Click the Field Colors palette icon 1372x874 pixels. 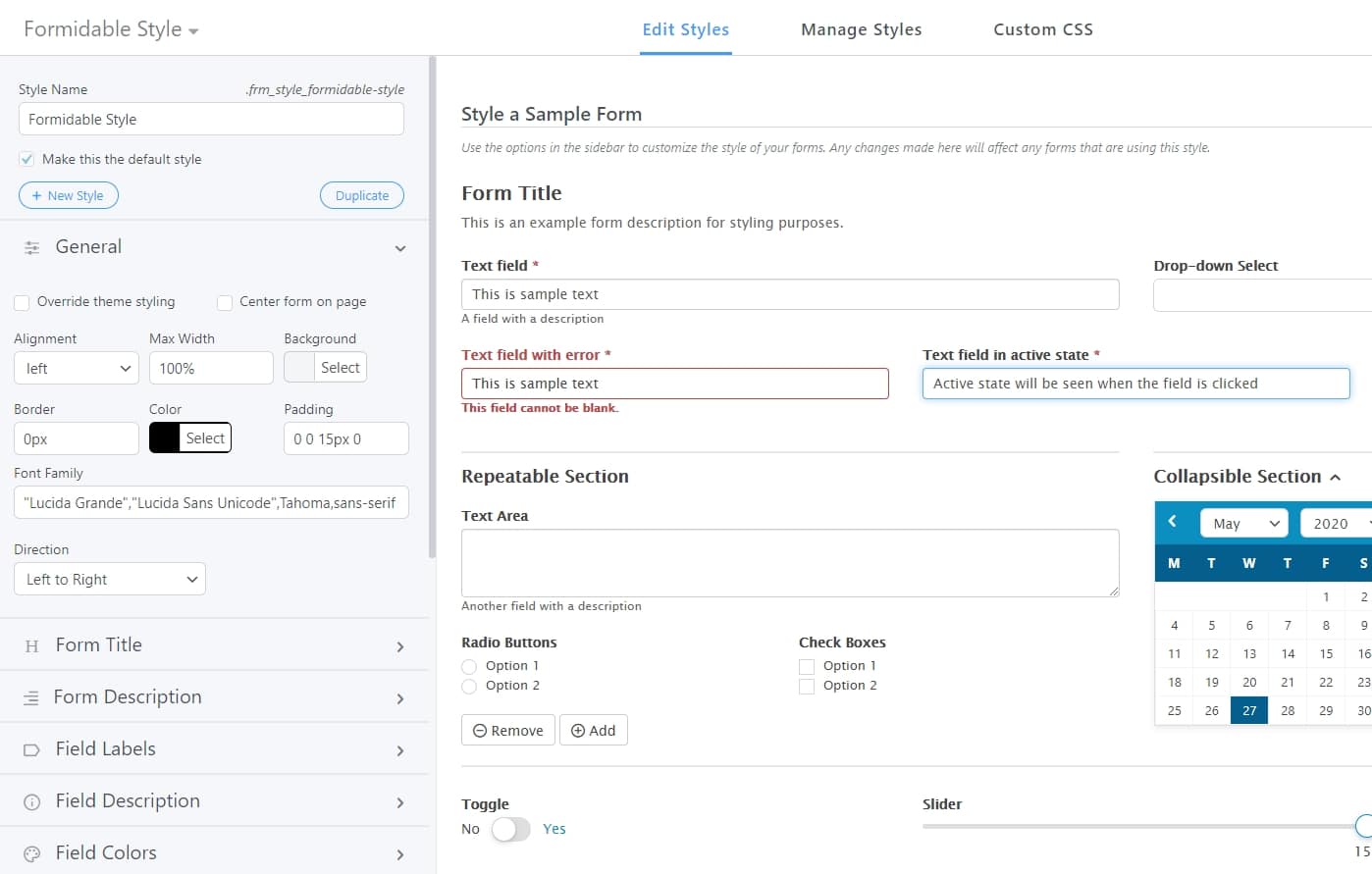click(31, 854)
